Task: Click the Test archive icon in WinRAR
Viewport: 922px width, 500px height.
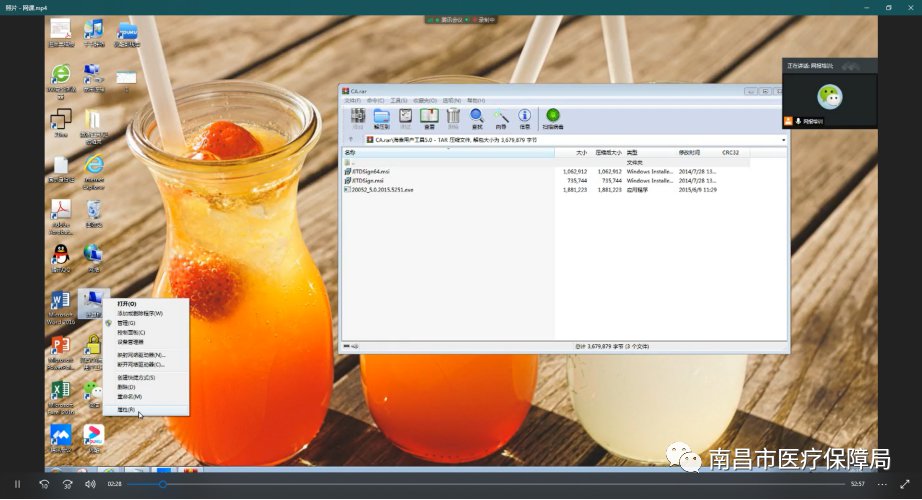Action: [x=405, y=119]
